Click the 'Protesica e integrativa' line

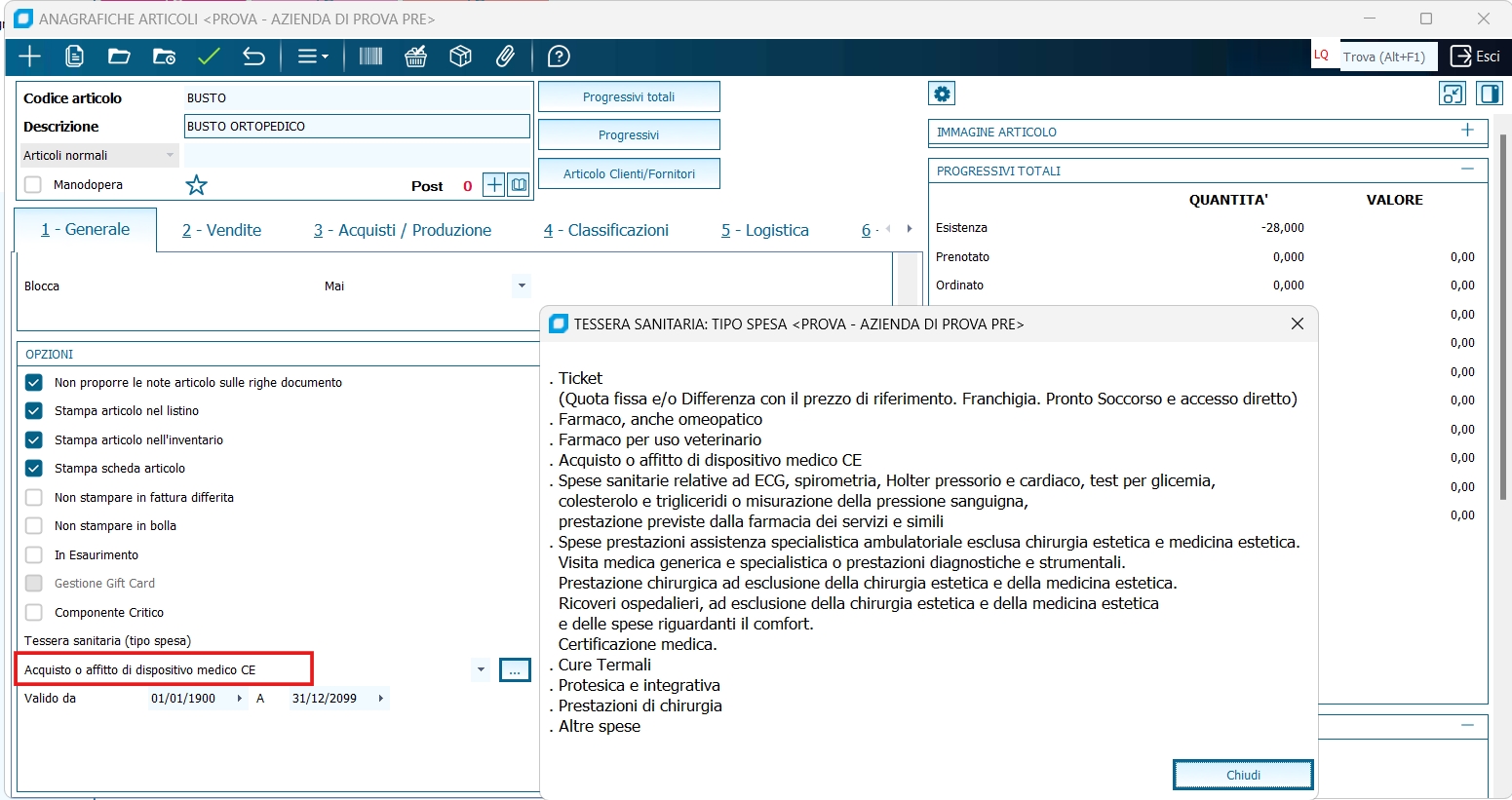click(x=640, y=685)
